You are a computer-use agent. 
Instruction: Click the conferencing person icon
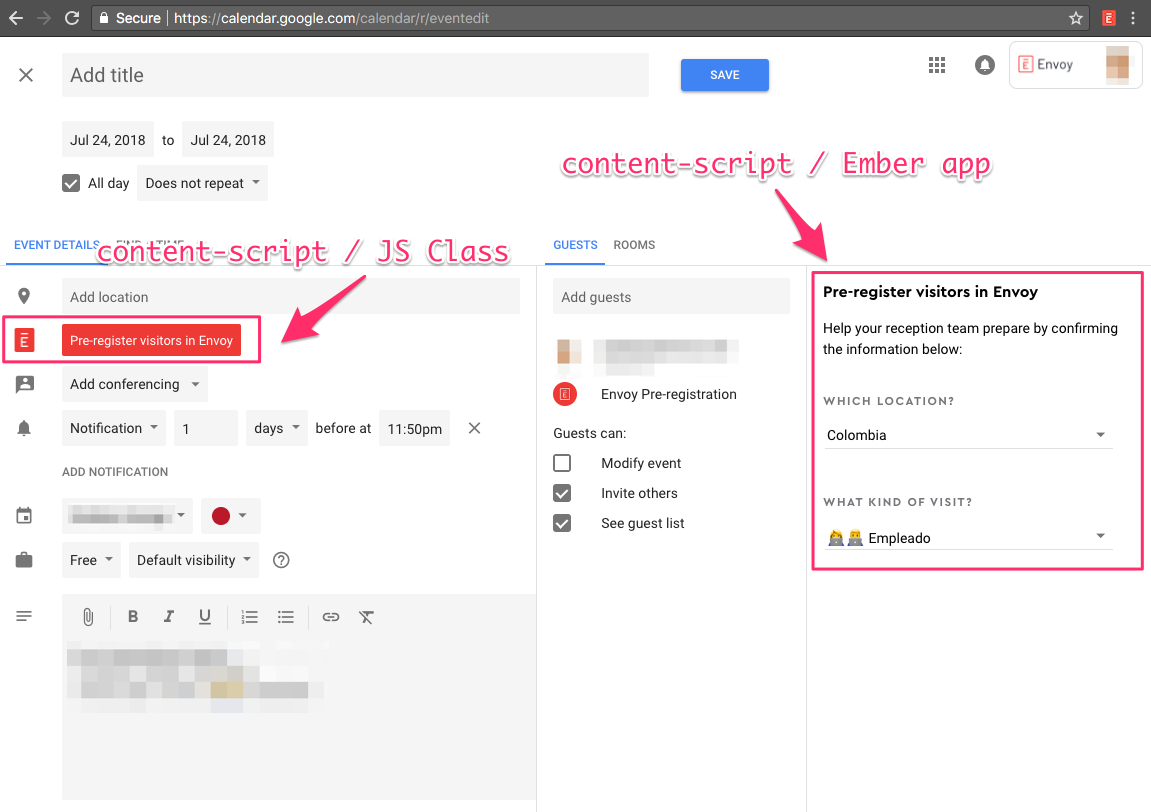(x=25, y=384)
